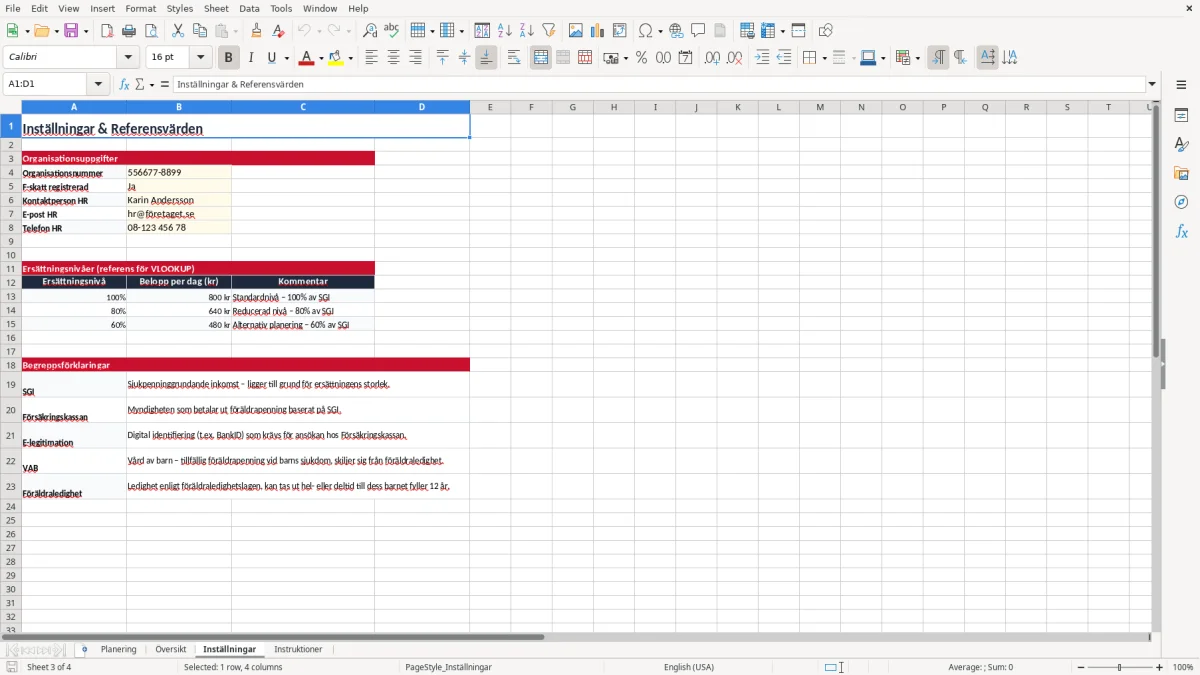Open the Data menu

(x=249, y=8)
